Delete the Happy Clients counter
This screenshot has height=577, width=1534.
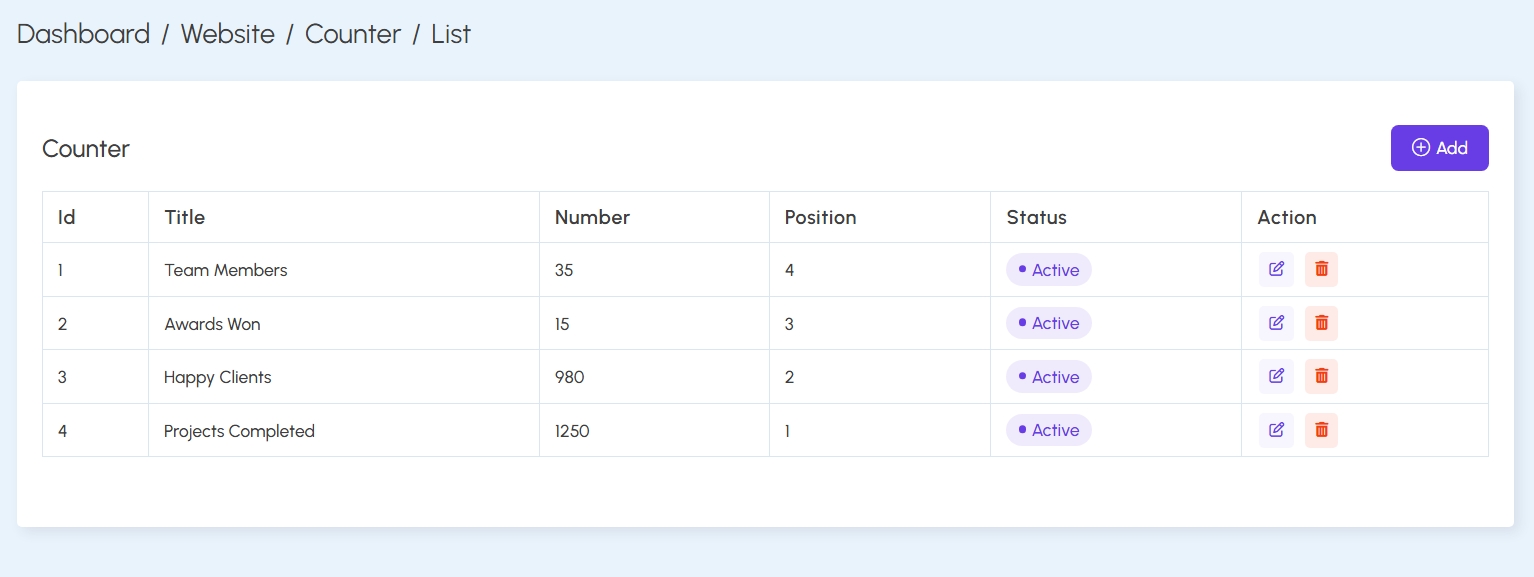(1321, 376)
